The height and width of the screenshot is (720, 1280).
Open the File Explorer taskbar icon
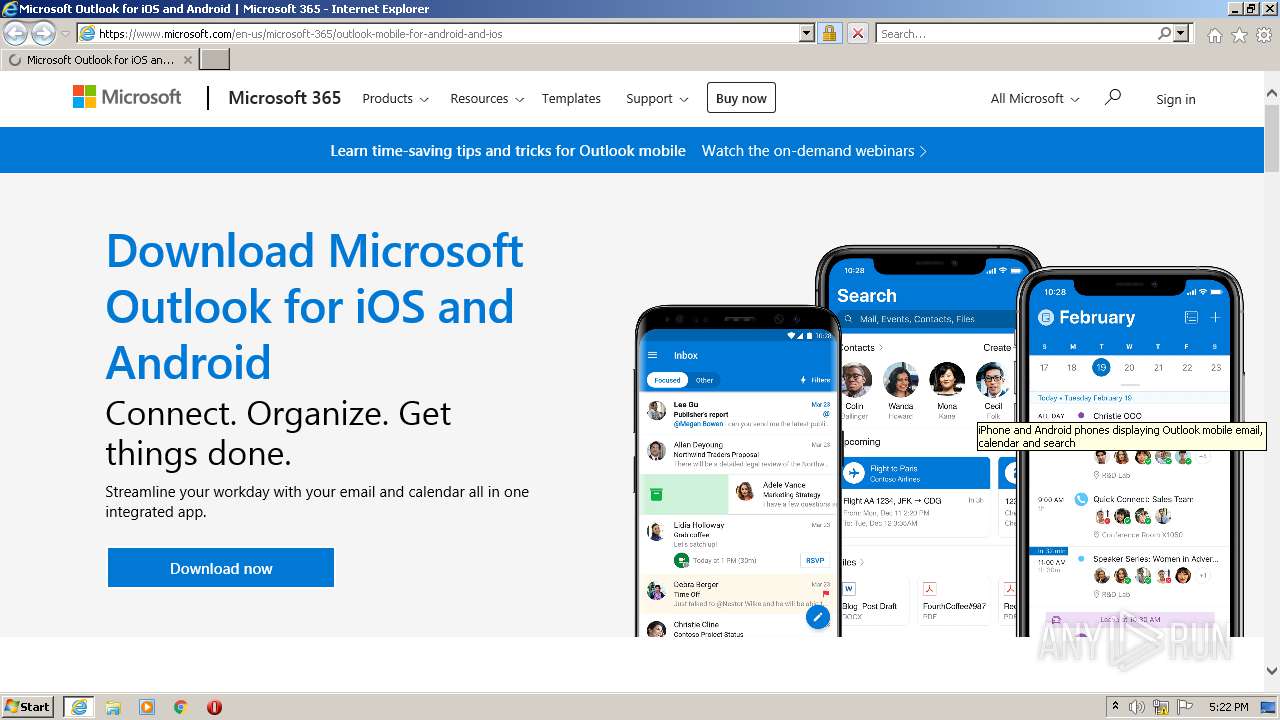coord(113,707)
